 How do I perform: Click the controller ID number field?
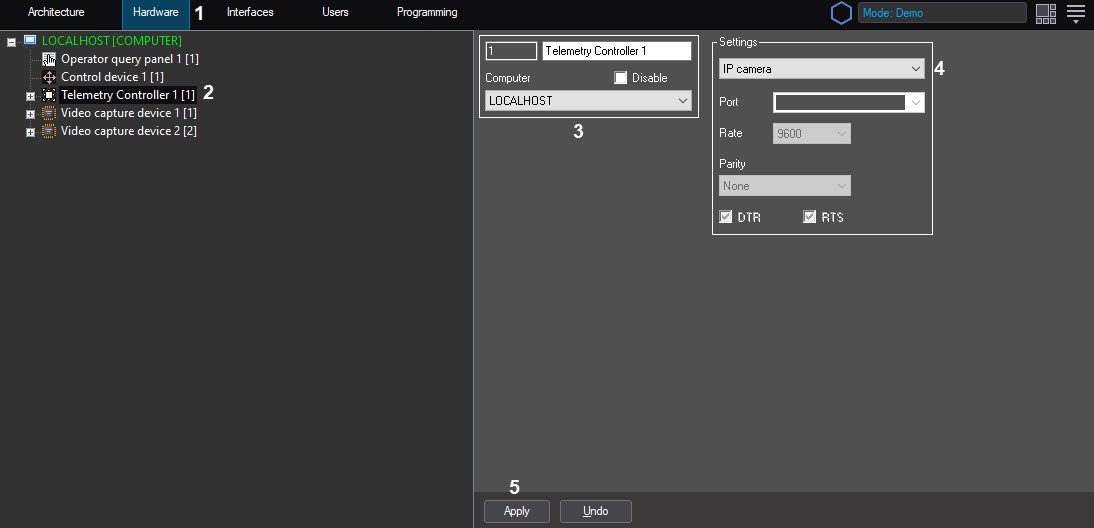tap(511, 51)
